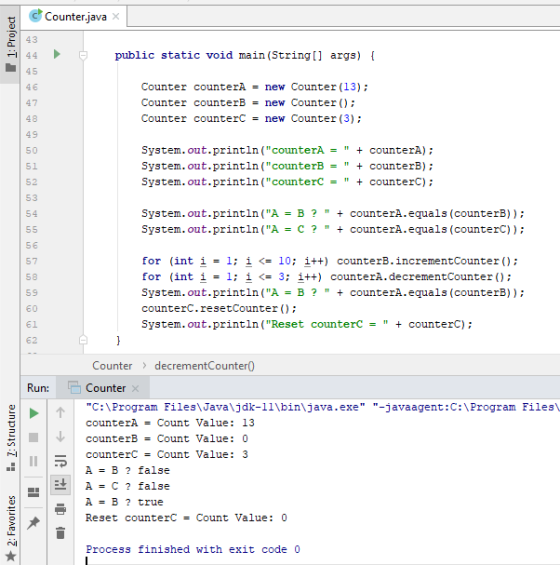Toggle soft-wrap in console

coord(60,461)
